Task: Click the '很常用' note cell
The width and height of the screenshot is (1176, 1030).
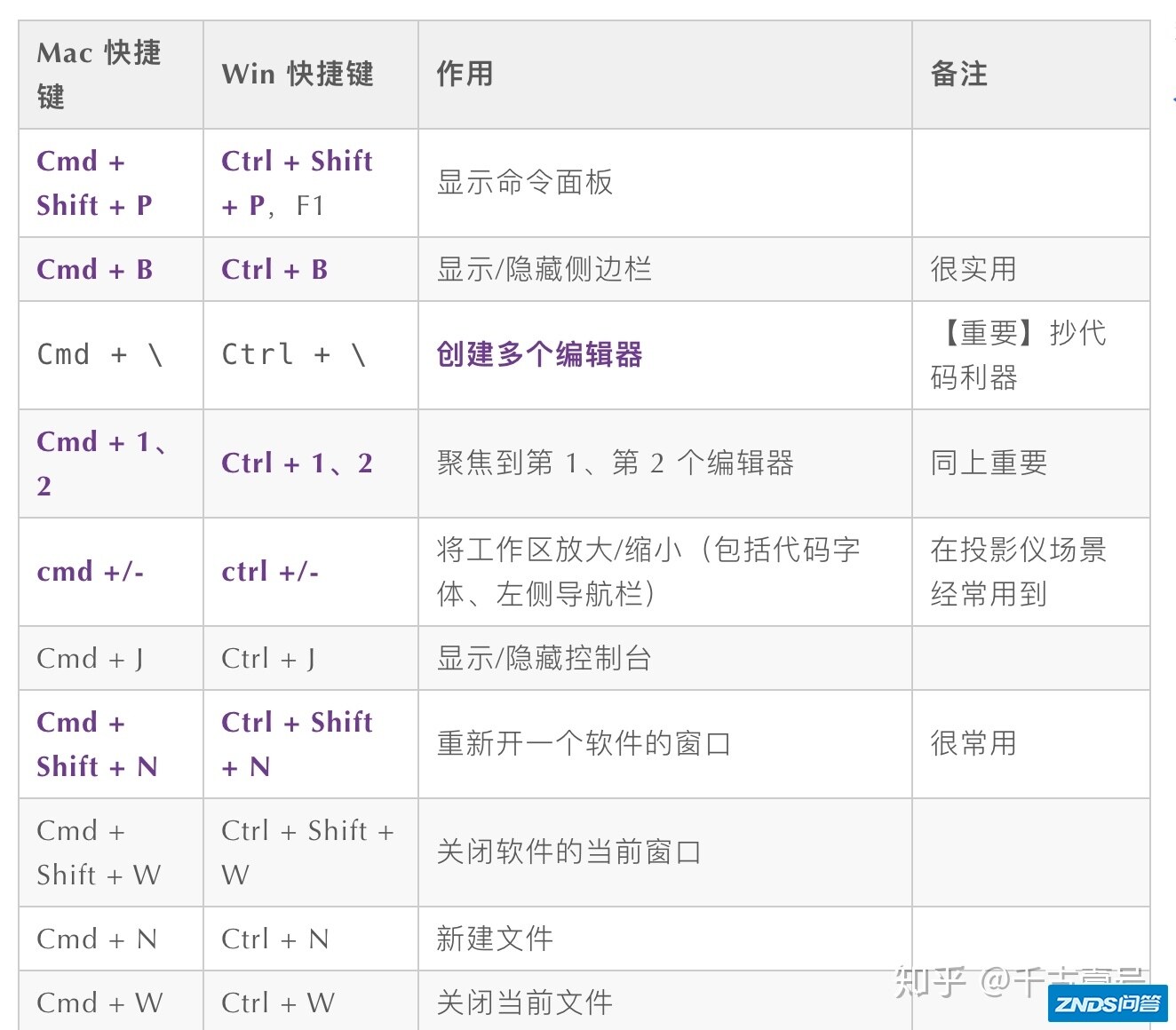Action: pyautogui.click(x=1031, y=744)
